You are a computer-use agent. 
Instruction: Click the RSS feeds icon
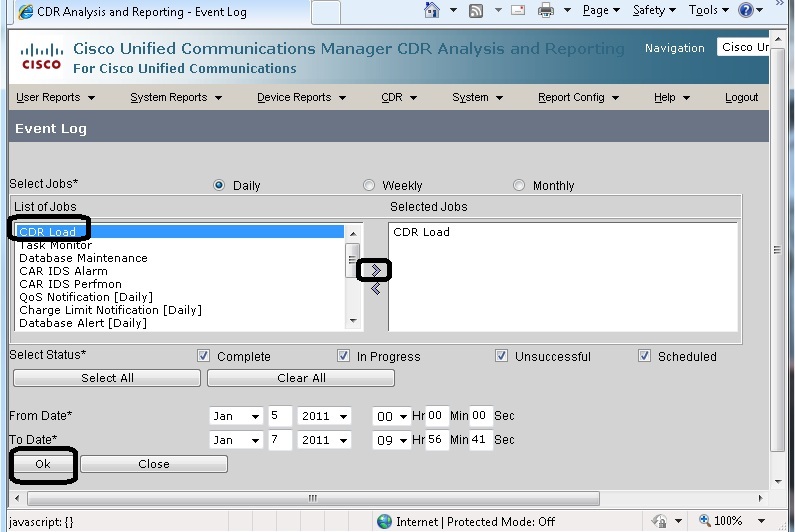(x=476, y=11)
